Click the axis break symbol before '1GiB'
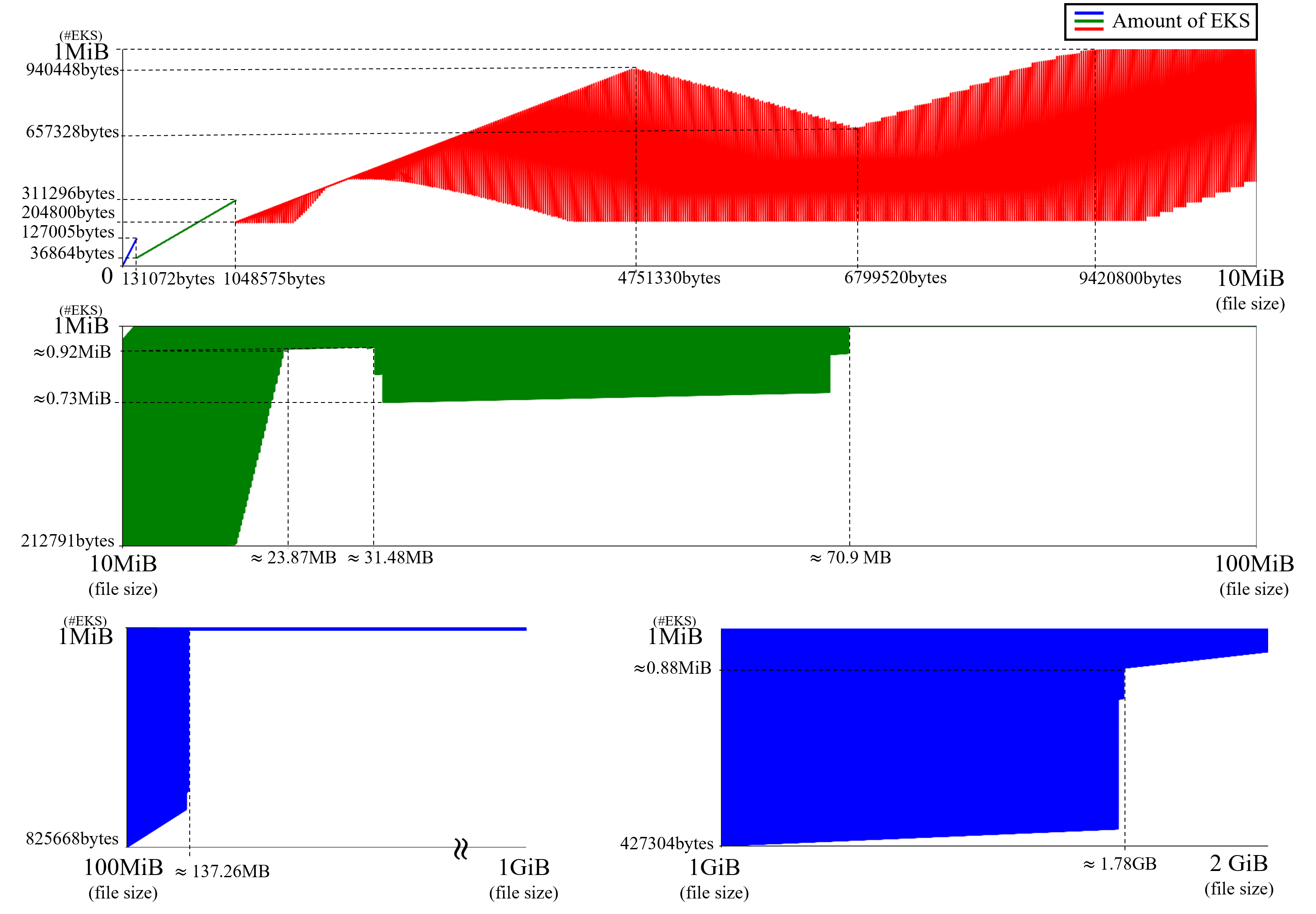The width and height of the screenshot is (1316, 914). click(x=461, y=849)
